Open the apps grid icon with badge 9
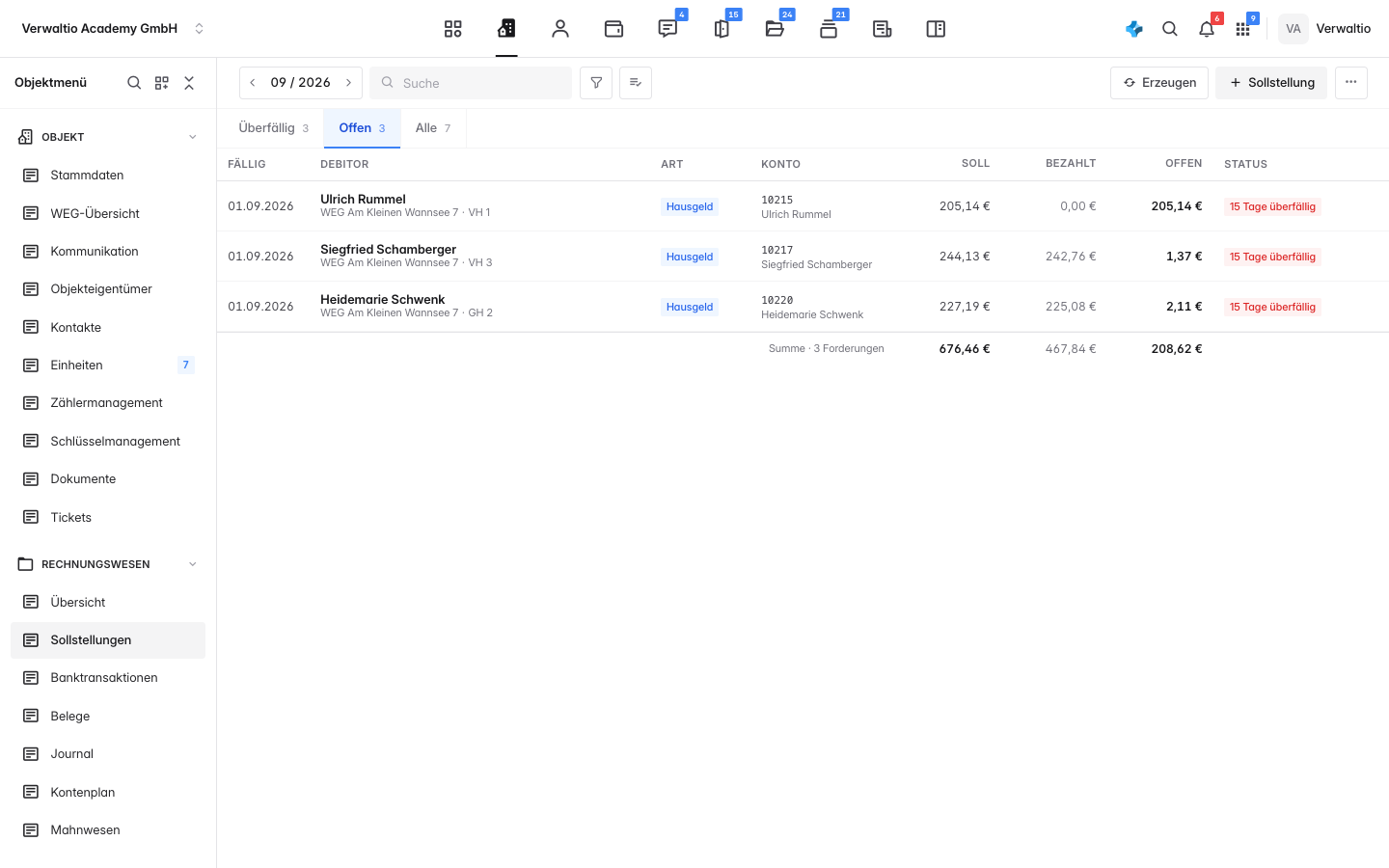This screenshot has height=868, width=1389. [x=1243, y=29]
